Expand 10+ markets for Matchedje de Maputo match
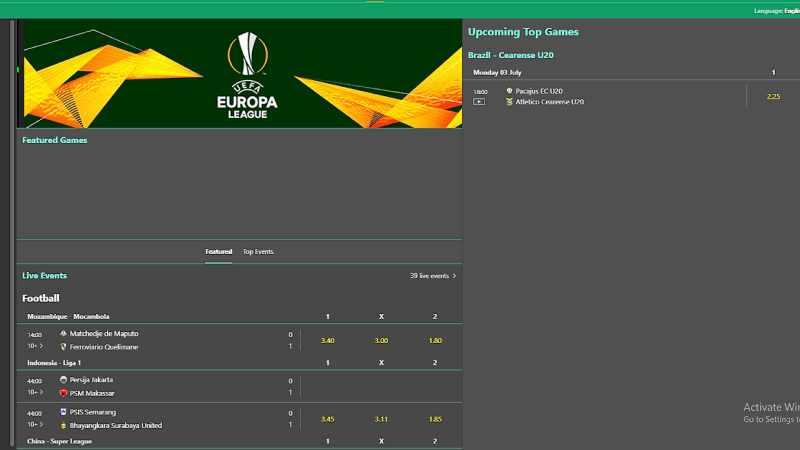800x450 pixels. pos(35,346)
